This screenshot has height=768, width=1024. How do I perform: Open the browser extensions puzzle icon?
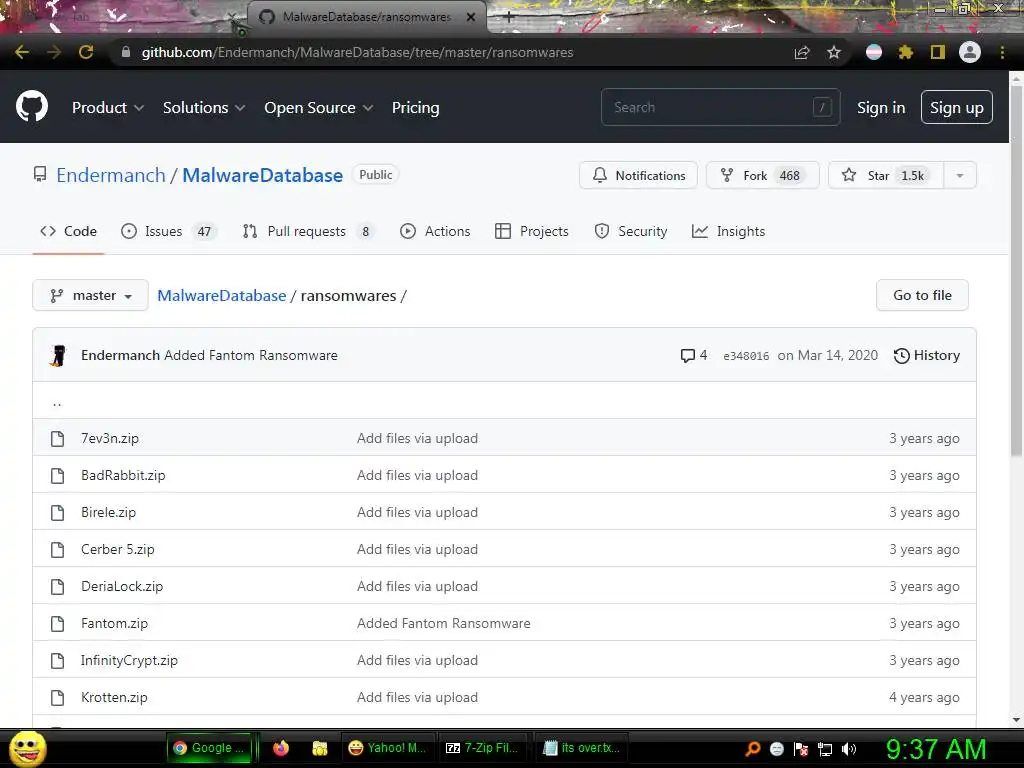click(906, 52)
